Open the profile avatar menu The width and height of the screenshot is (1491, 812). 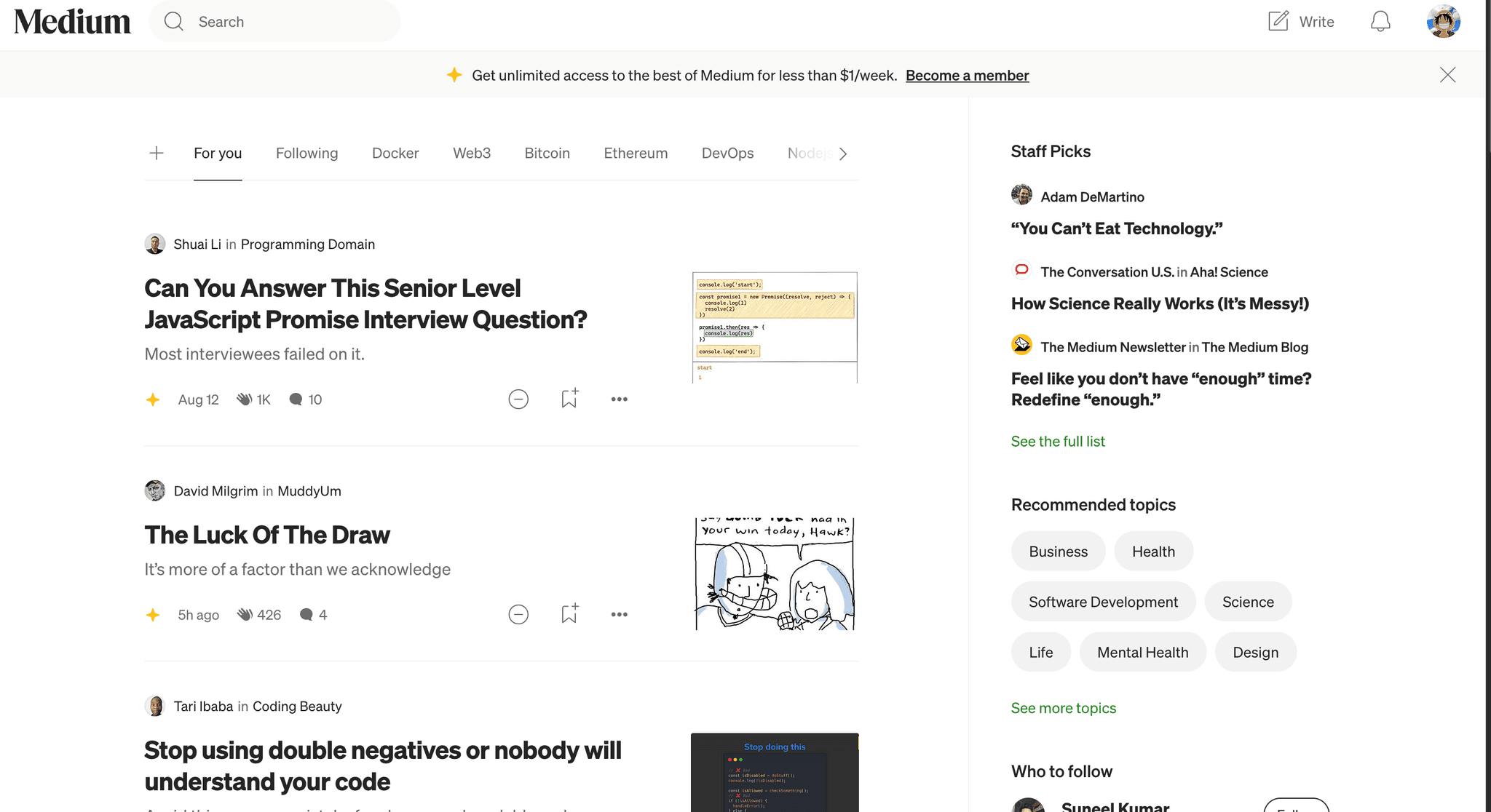click(x=1444, y=21)
